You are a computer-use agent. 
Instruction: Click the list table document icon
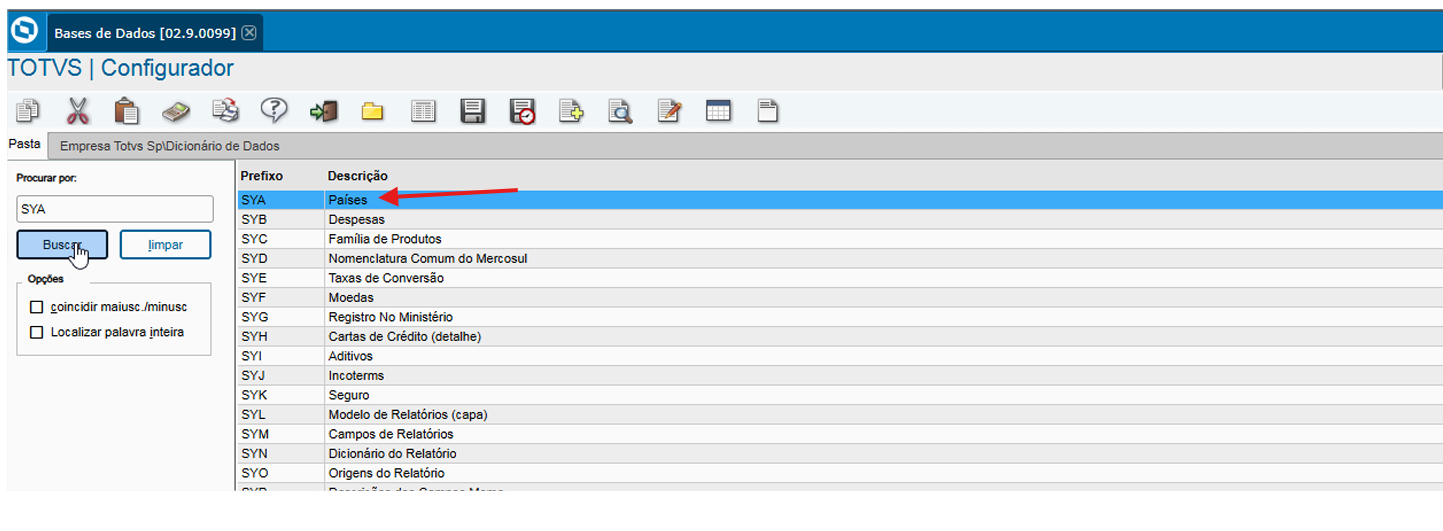424,111
